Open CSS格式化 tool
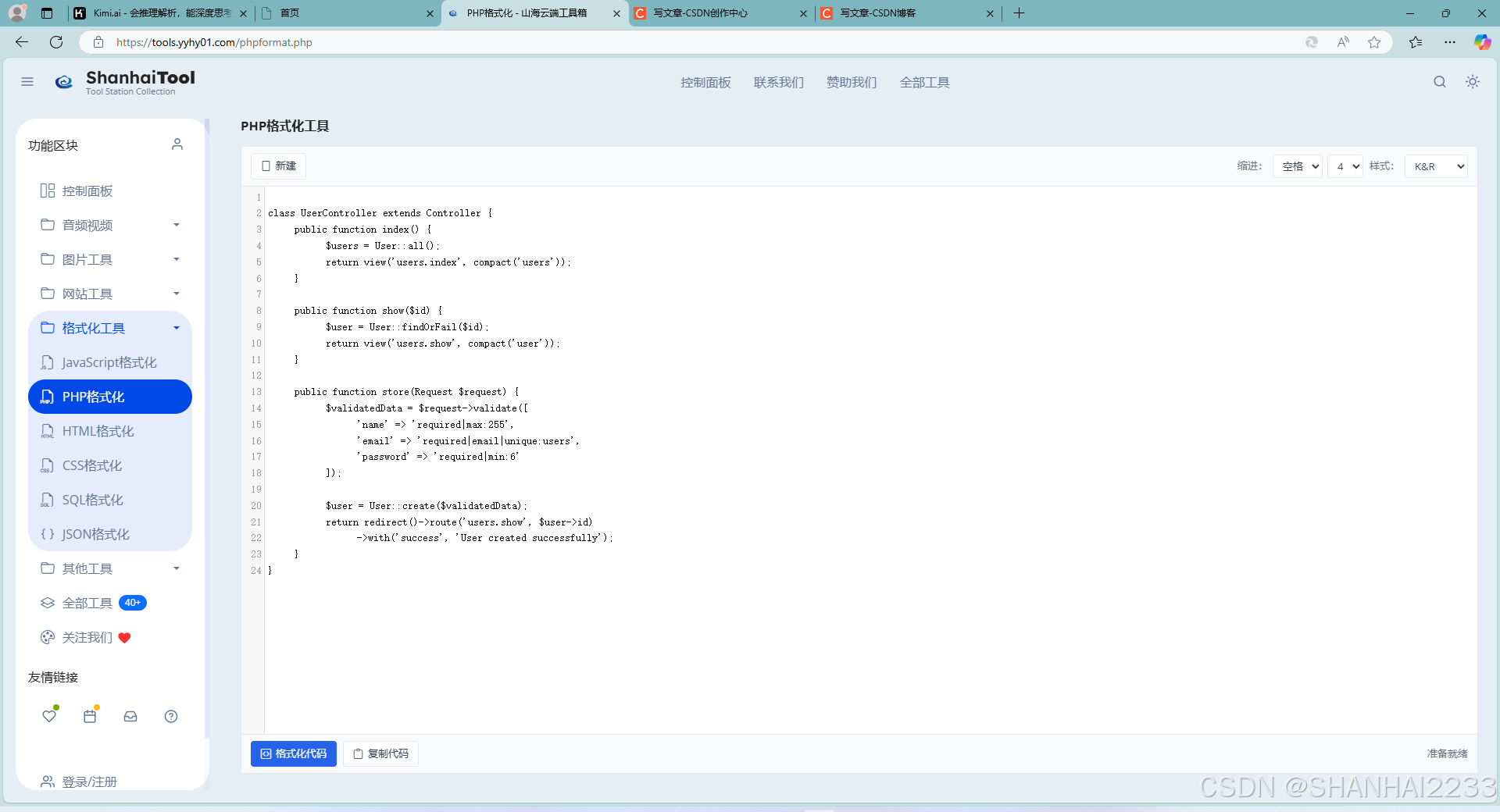 [x=109, y=465]
